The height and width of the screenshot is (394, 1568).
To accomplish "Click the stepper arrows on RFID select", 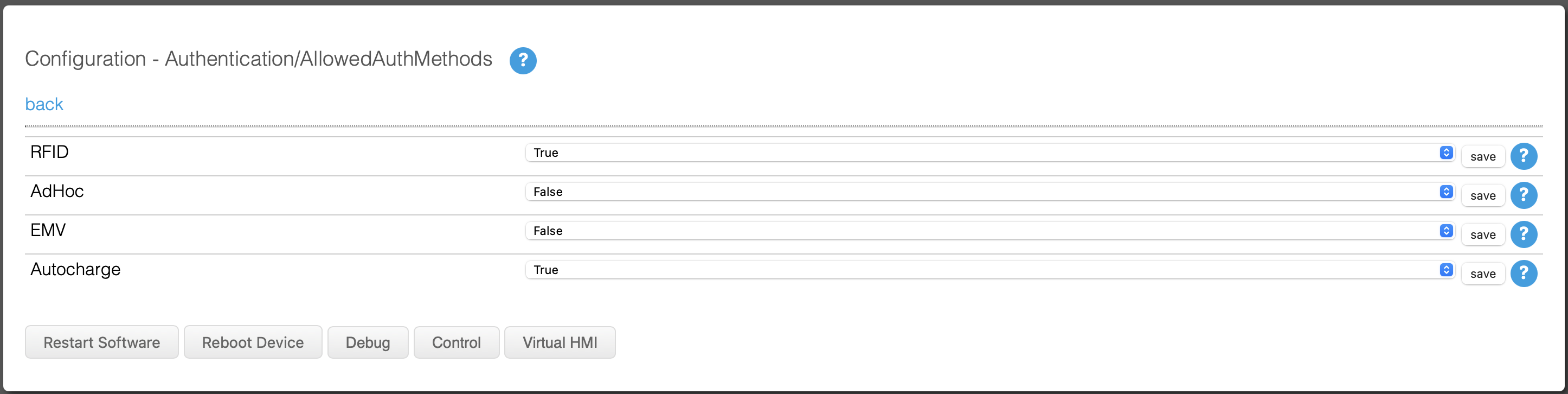I will [1446, 152].
